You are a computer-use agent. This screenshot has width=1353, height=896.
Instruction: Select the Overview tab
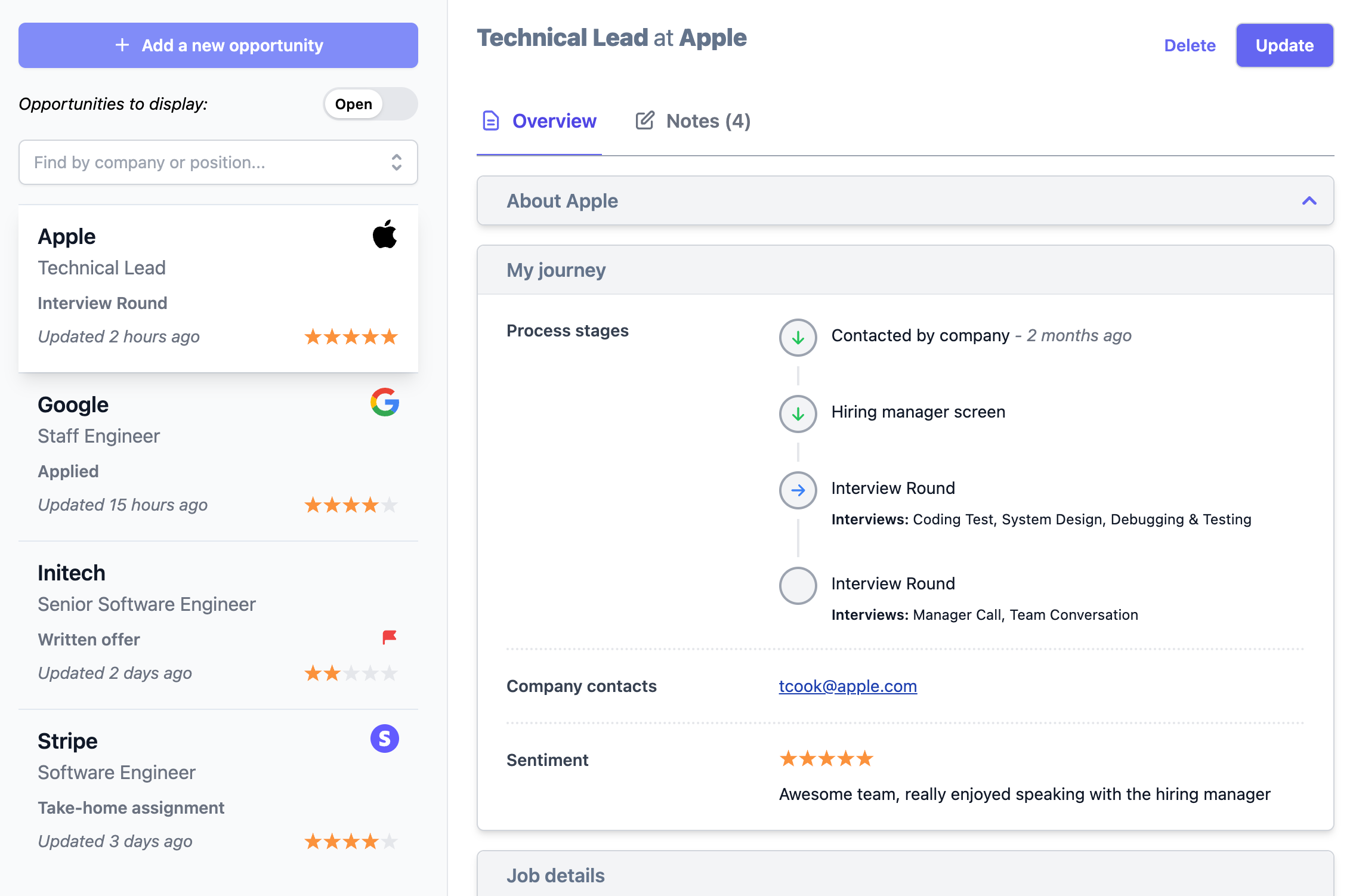pos(539,121)
